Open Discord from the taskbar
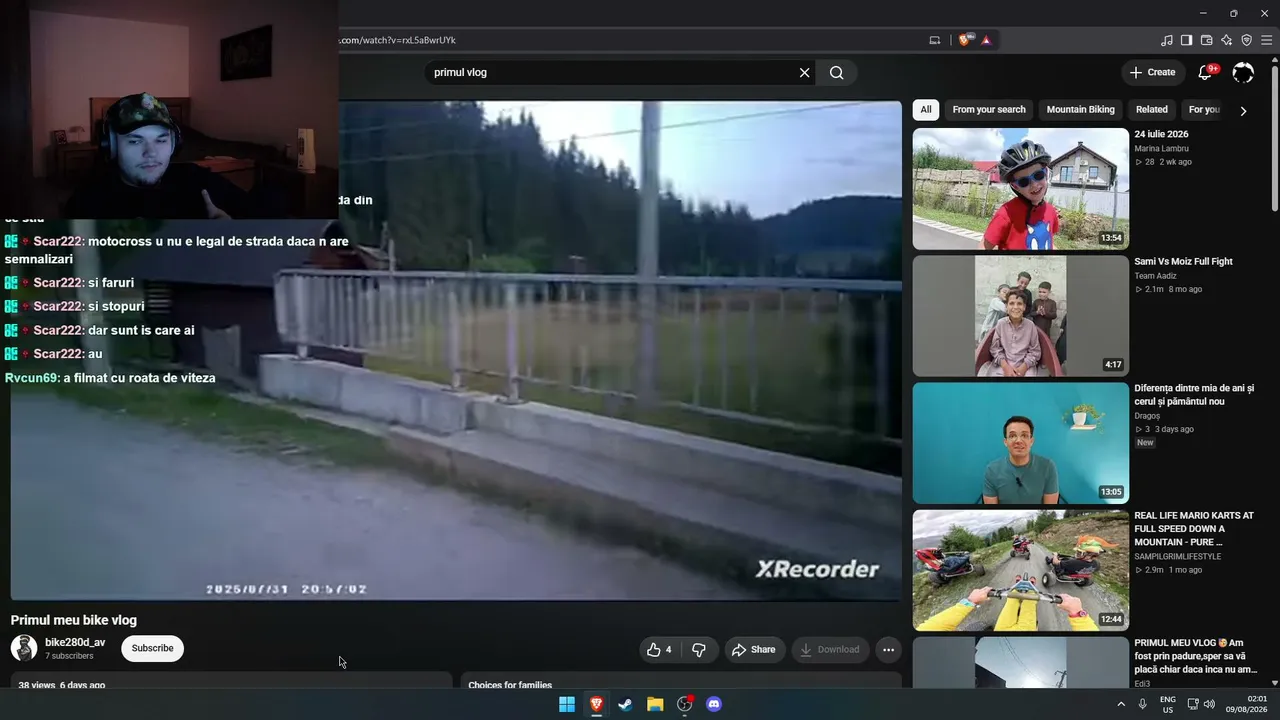 pyautogui.click(x=714, y=704)
